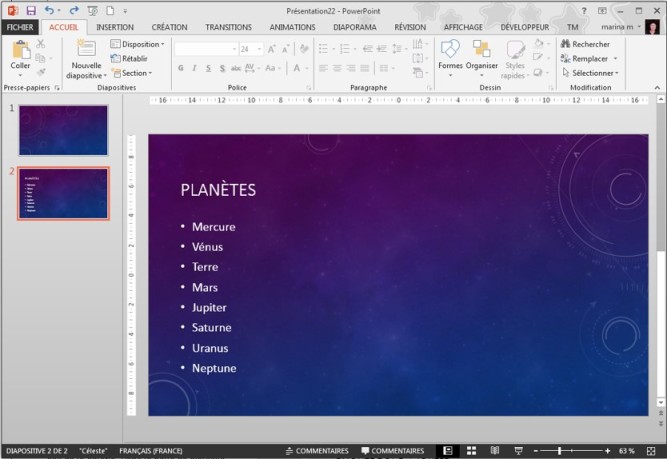Open the Sélectionner dropdown
667x459 pixels.
pyautogui.click(x=590, y=73)
